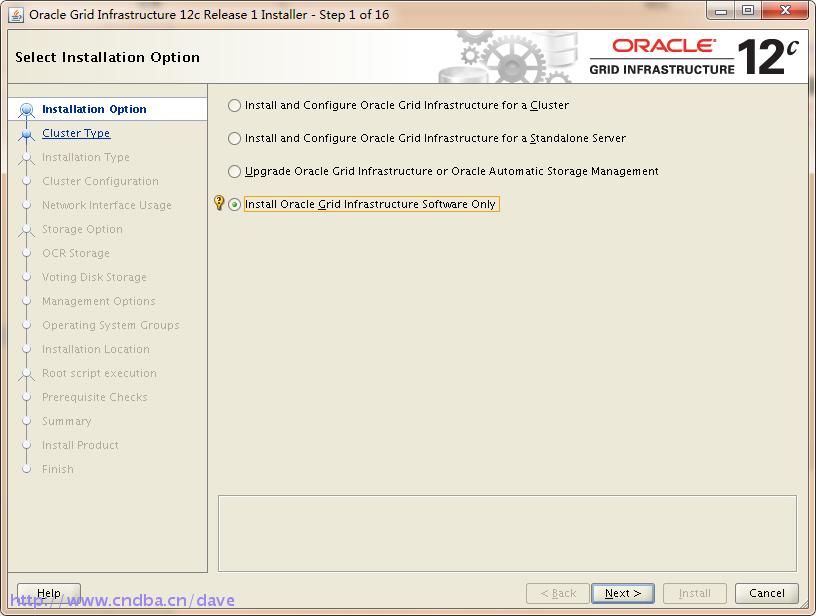Click the Installation Location step label

[96, 349]
